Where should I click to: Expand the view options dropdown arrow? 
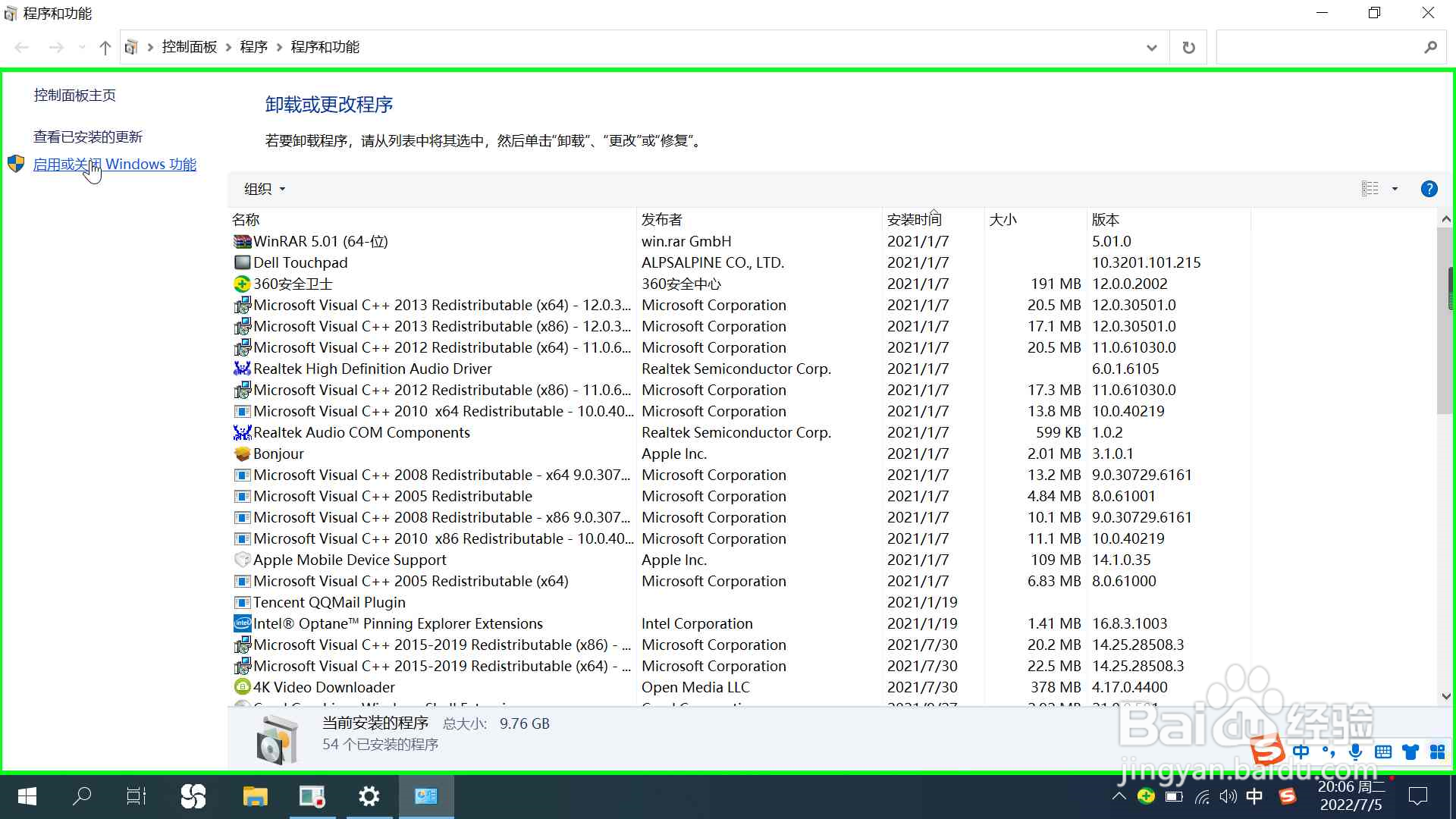pos(1395,189)
